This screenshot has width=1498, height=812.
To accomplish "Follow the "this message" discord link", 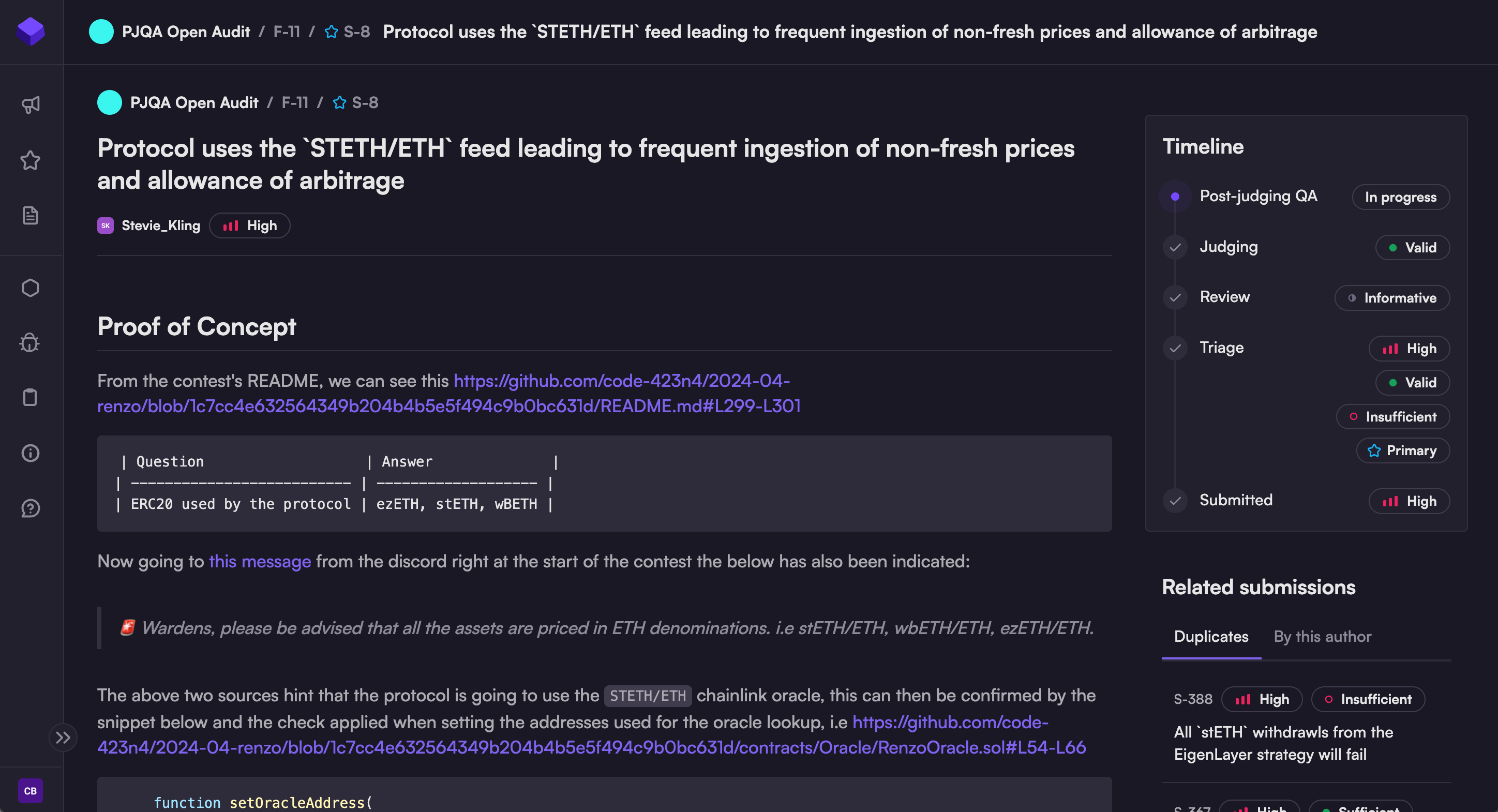I will coord(259,562).
